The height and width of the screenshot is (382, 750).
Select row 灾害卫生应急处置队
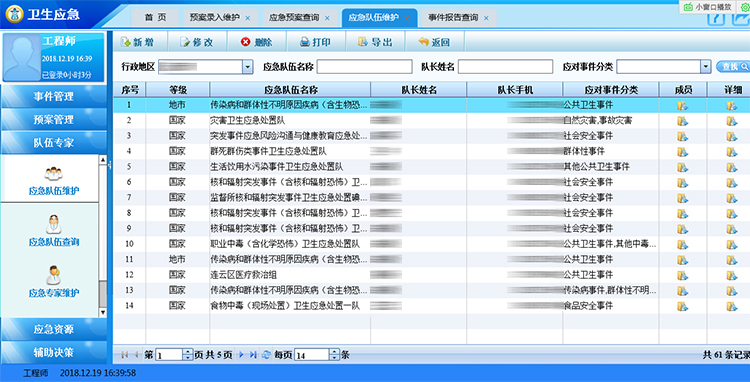click(431, 121)
